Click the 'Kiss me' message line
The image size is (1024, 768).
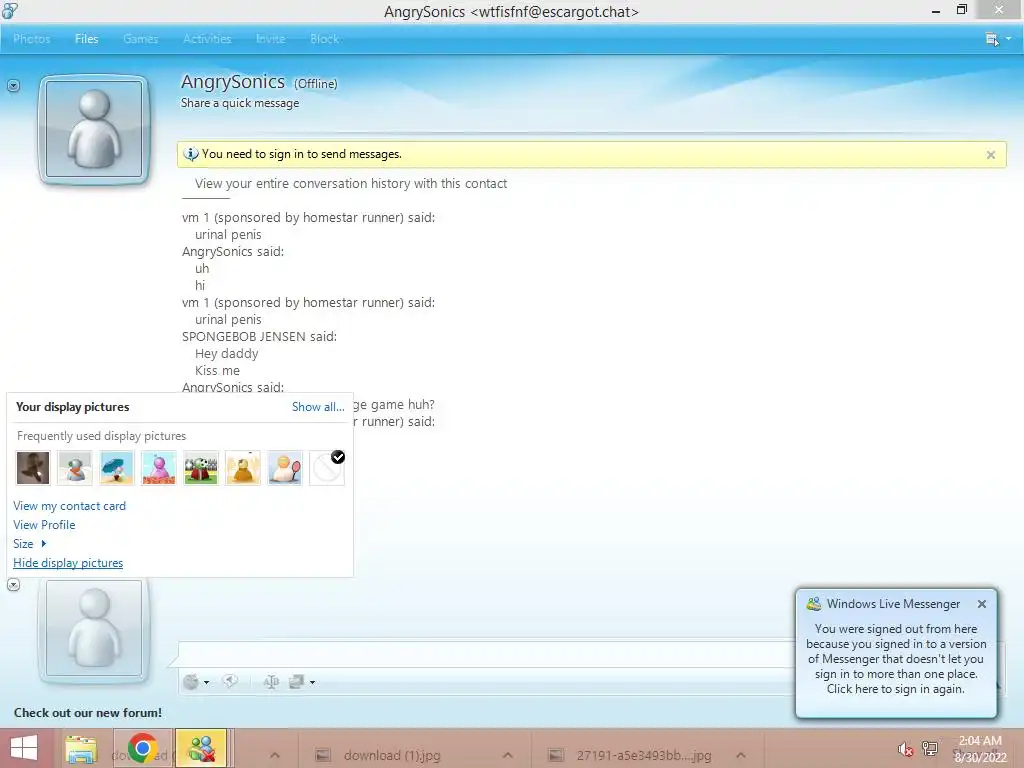point(217,370)
